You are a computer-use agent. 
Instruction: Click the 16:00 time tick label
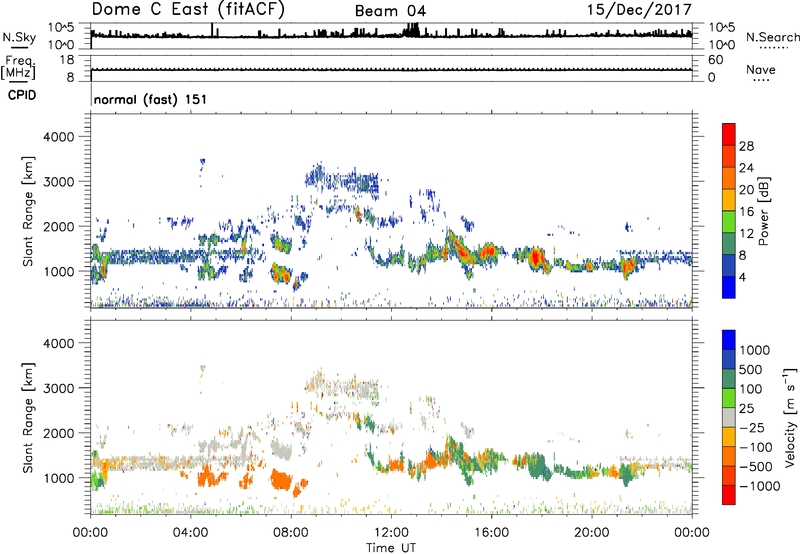click(491, 533)
